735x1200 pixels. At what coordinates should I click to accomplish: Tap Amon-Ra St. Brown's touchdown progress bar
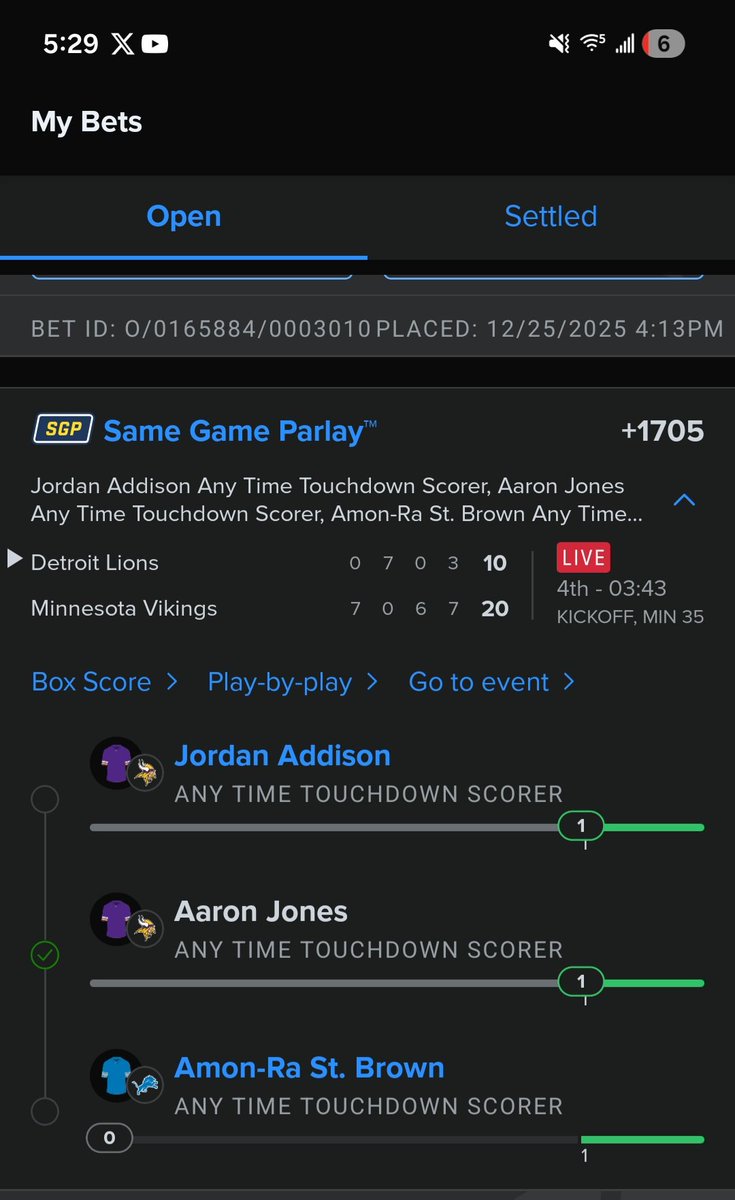point(396,1139)
